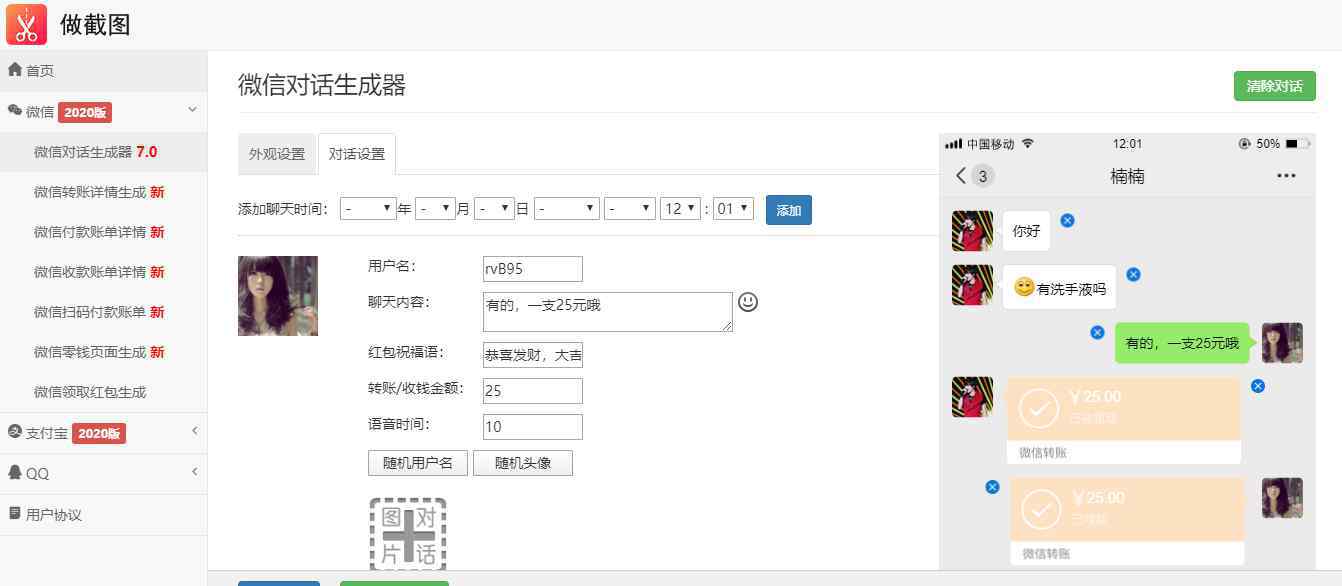Click the chat title 楠楠 in the preview
1342x586 pixels.
[1127, 176]
